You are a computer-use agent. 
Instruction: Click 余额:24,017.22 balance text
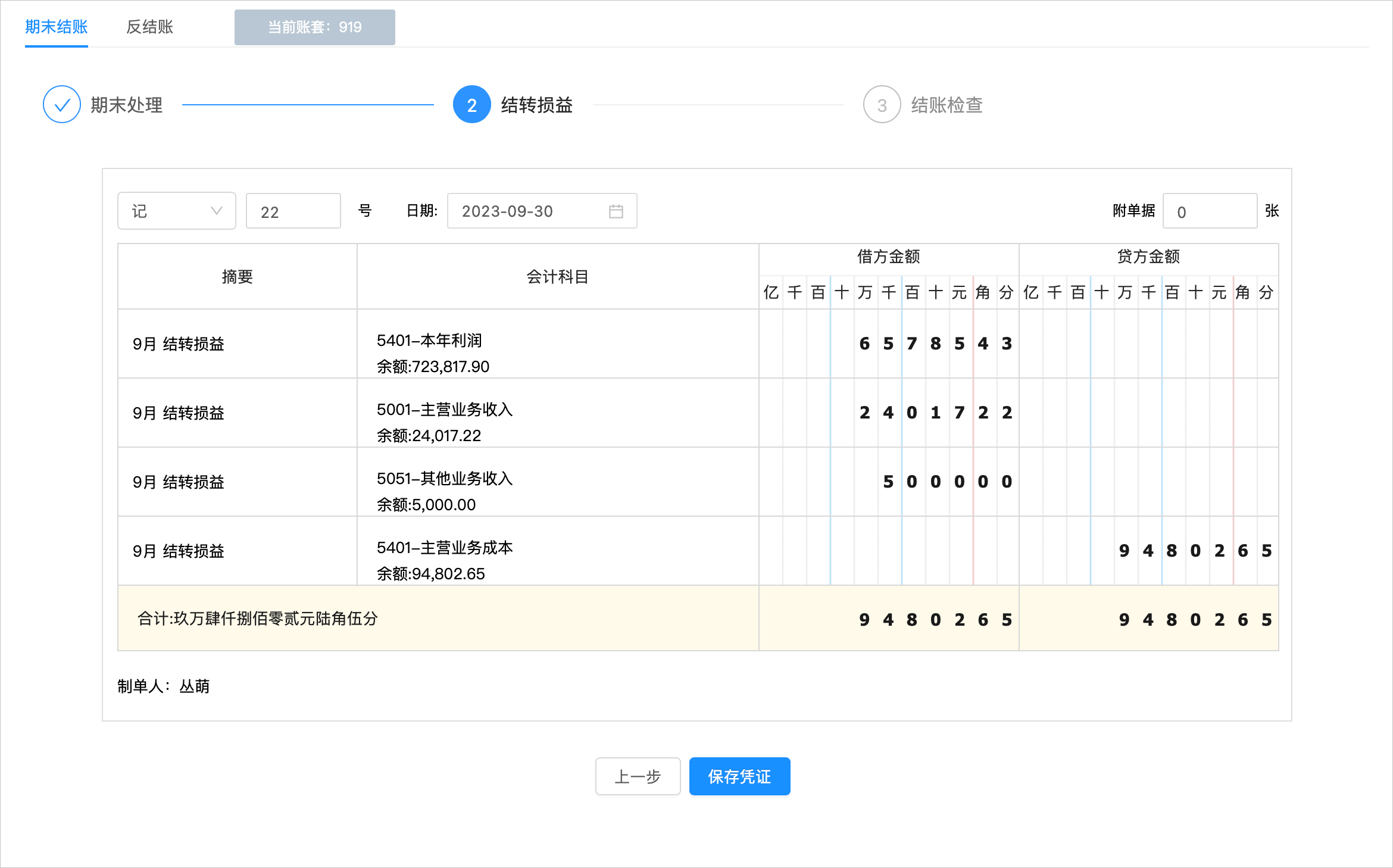coord(429,436)
